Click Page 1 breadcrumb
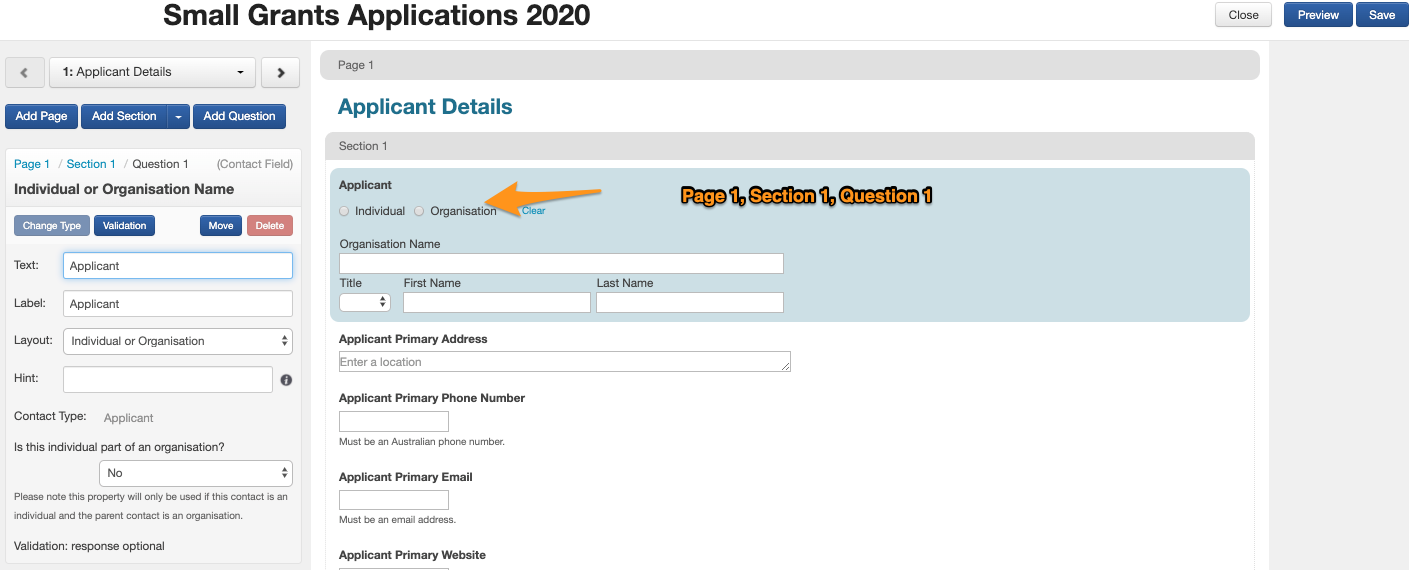 (32, 164)
